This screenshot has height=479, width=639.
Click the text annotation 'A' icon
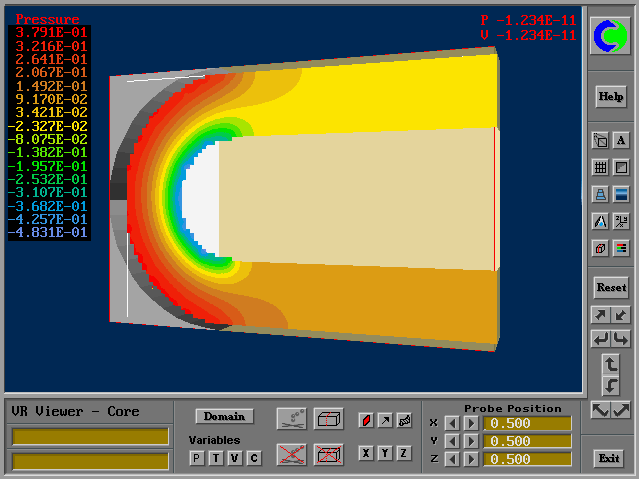621,141
